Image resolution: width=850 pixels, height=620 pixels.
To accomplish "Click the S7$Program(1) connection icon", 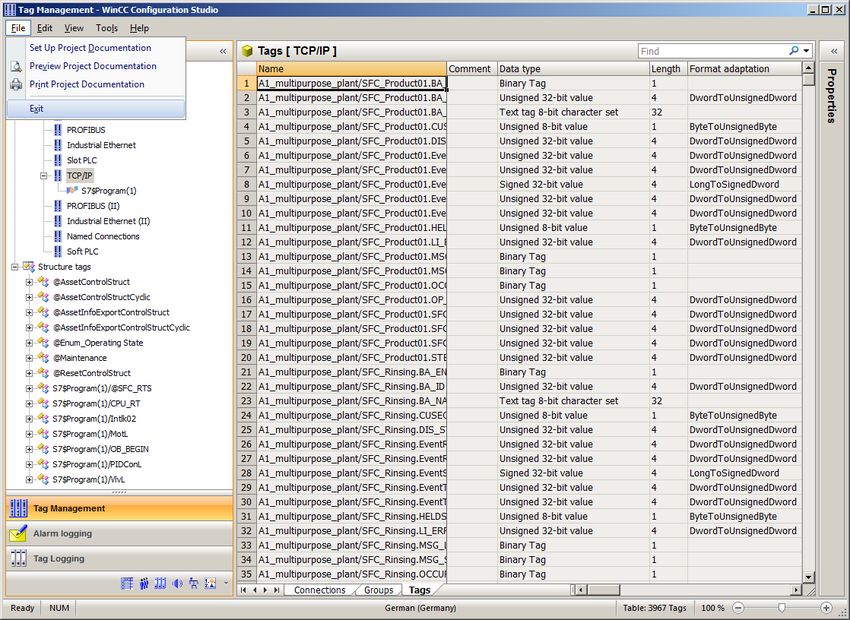I will 72,191.
